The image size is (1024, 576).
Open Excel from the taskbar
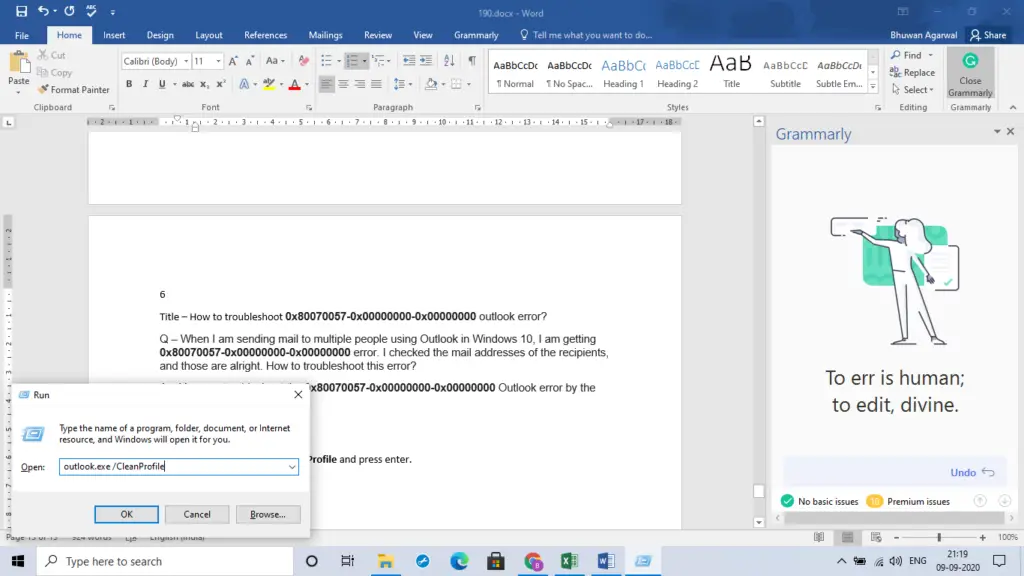569,561
